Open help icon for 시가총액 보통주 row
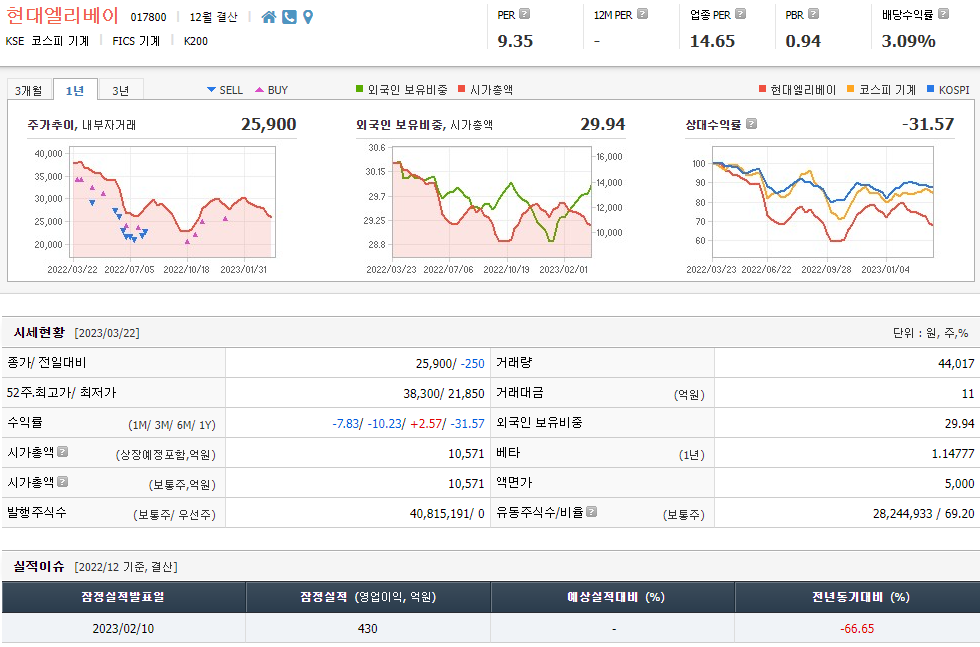Screen dimensions: 980x647 pyautogui.click(x=62, y=481)
